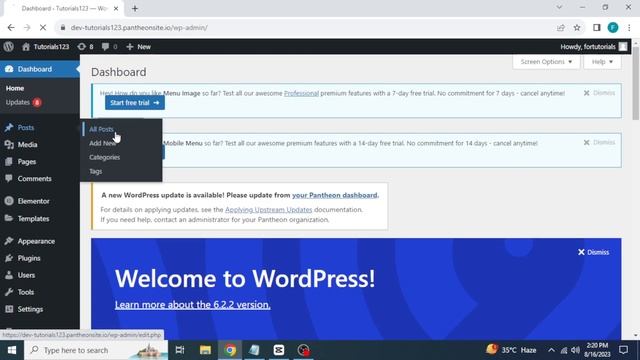This screenshot has width=640, height=360.
Task: Go to Home under Dashboard
Action: tap(15, 88)
